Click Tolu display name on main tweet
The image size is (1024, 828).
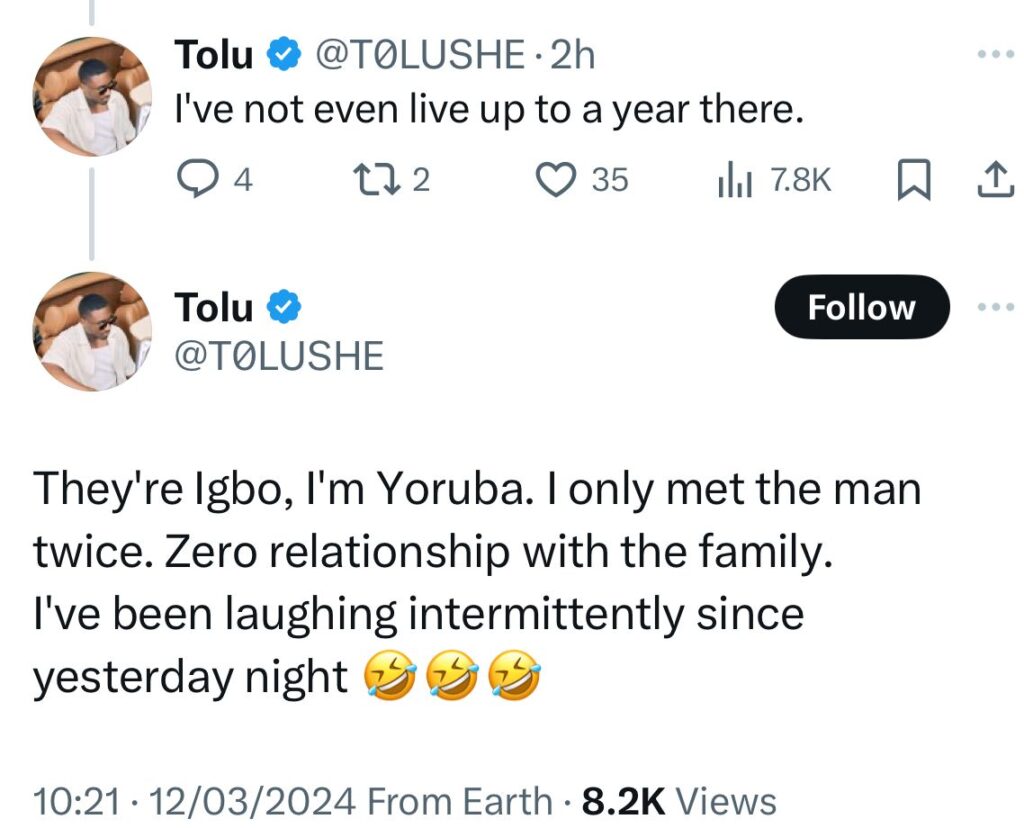(214, 308)
